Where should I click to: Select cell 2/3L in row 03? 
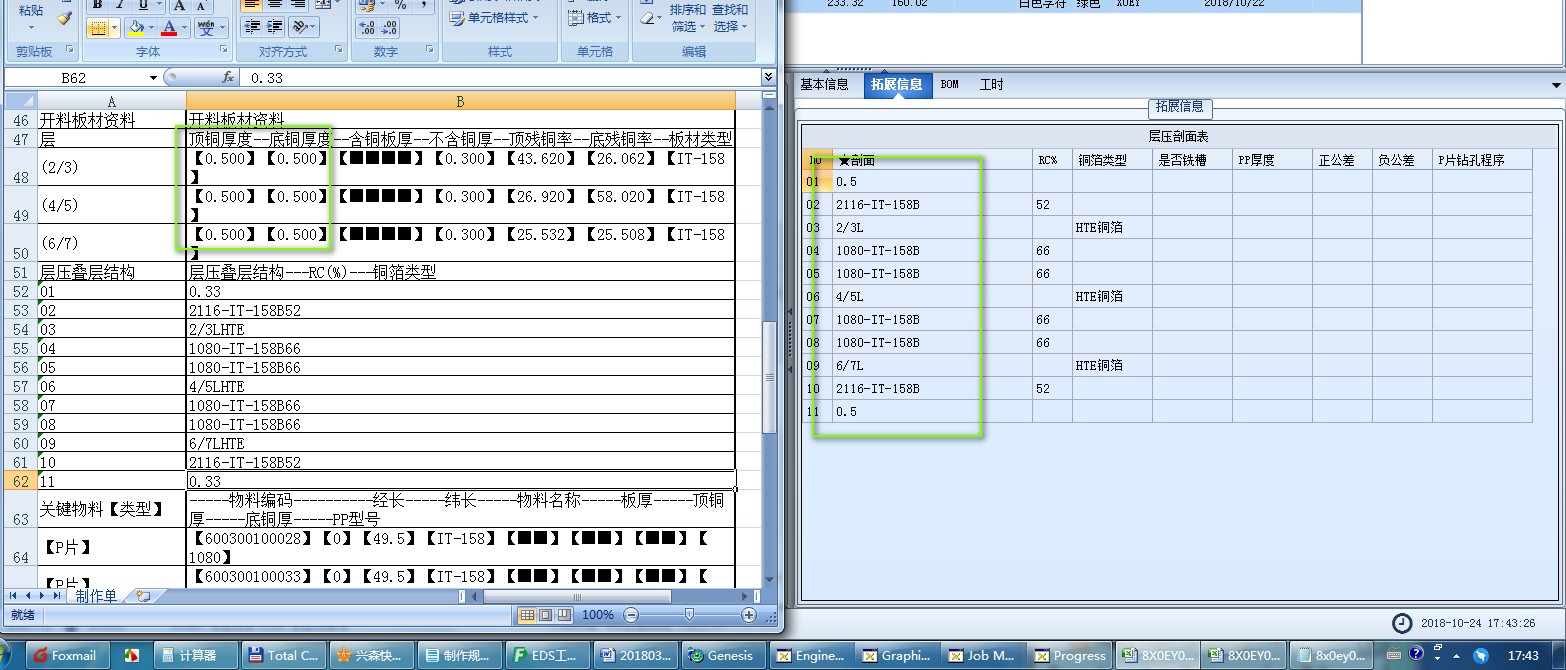point(932,228)
